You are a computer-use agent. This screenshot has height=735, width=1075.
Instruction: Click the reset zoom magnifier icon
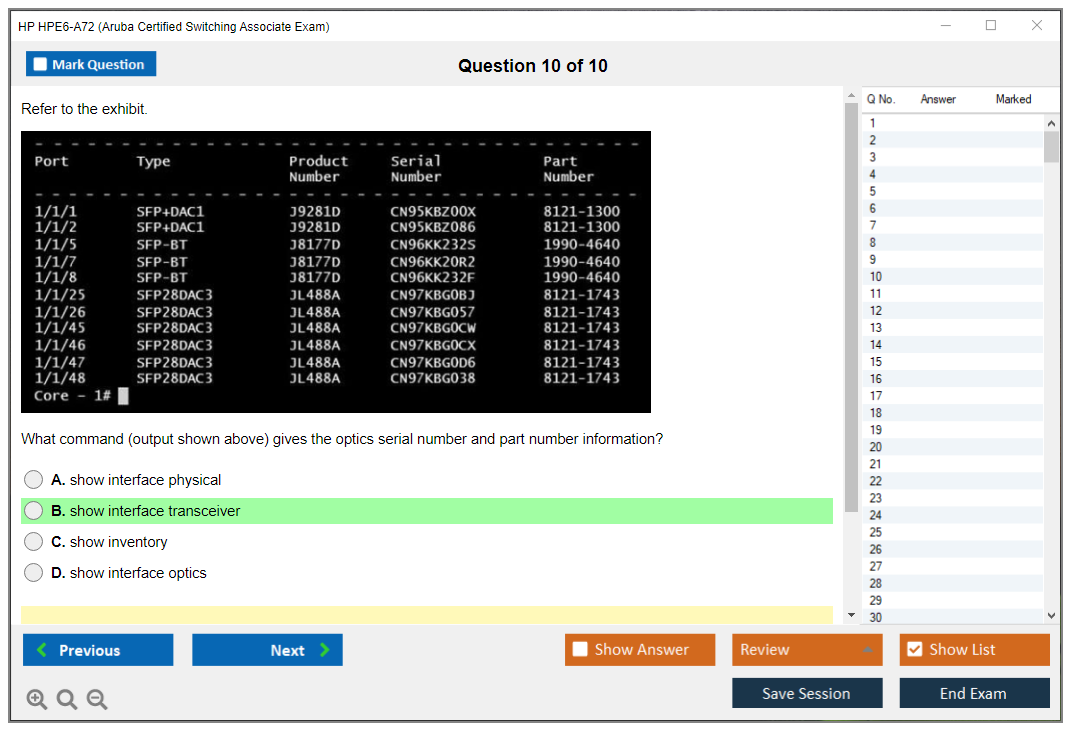point(67,700)
